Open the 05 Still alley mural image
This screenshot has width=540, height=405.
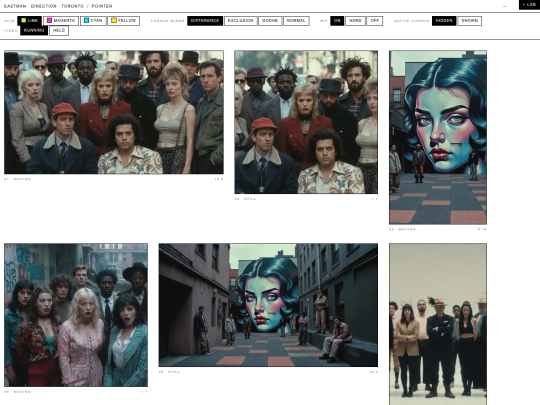click(x=268, y=305)
